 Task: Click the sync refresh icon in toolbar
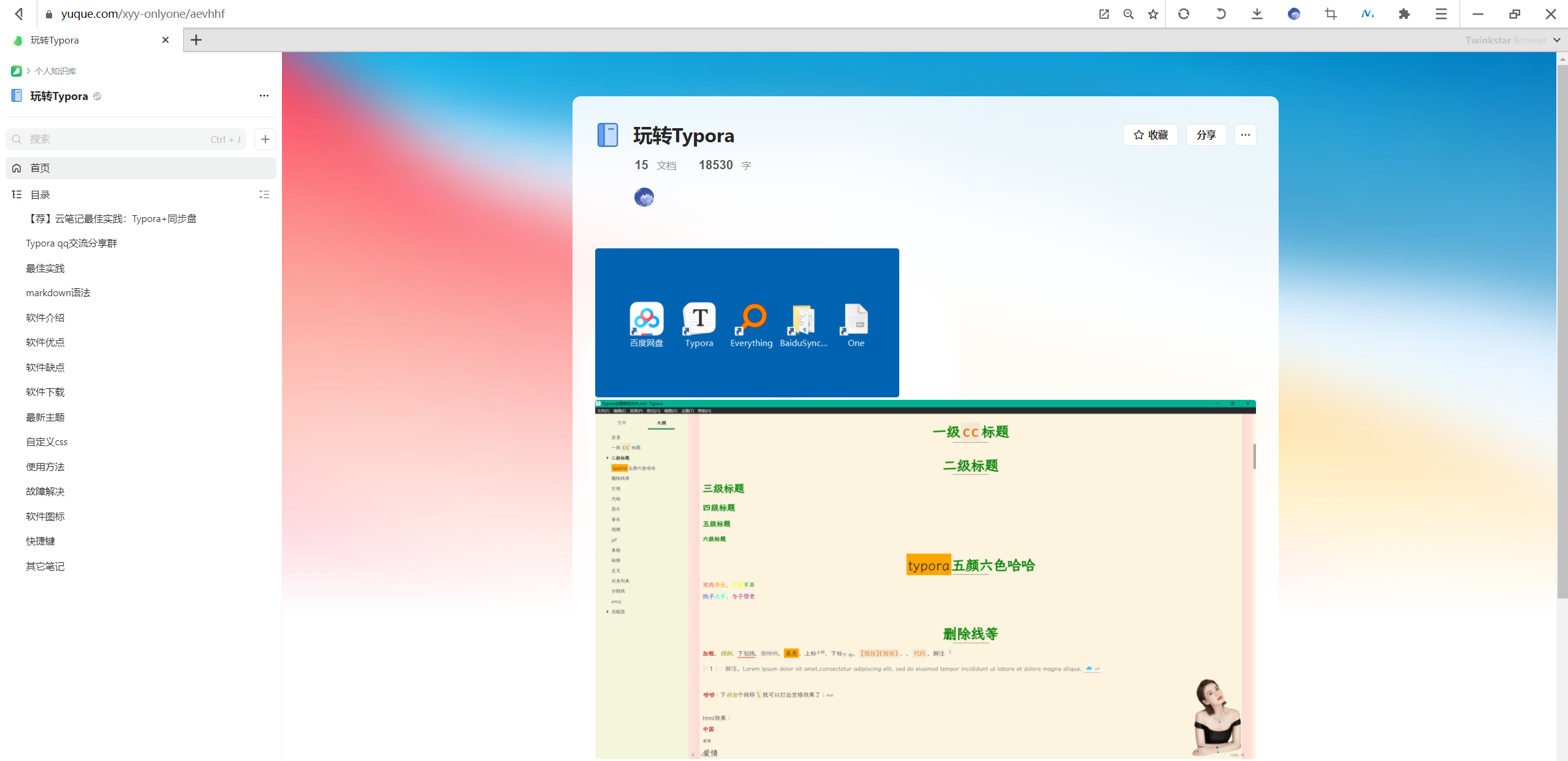coord(1184,13)
